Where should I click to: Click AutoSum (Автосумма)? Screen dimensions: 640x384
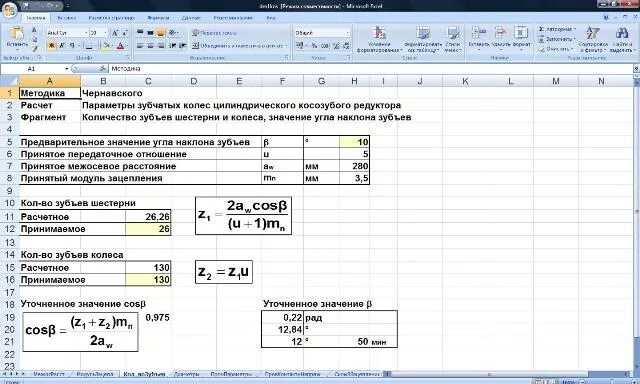557,29
